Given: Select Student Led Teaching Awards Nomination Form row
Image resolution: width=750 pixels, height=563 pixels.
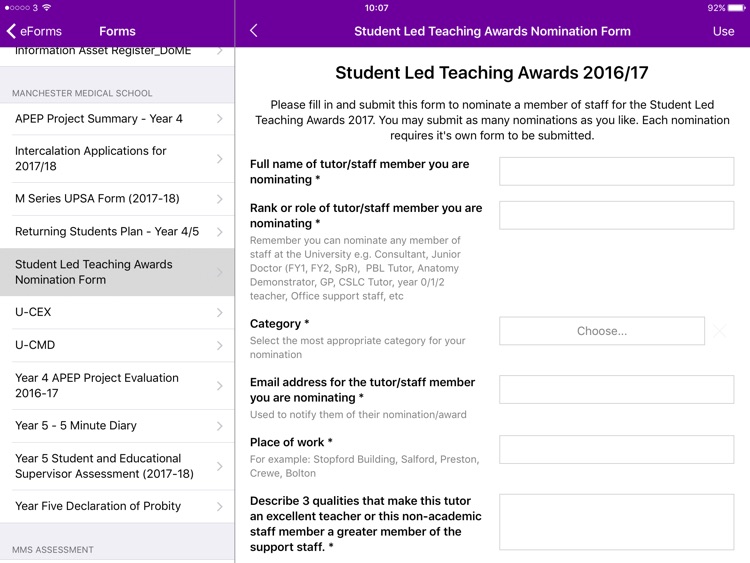Looking at the screenshot, I should pyautogui.click(x=117, y=272).
